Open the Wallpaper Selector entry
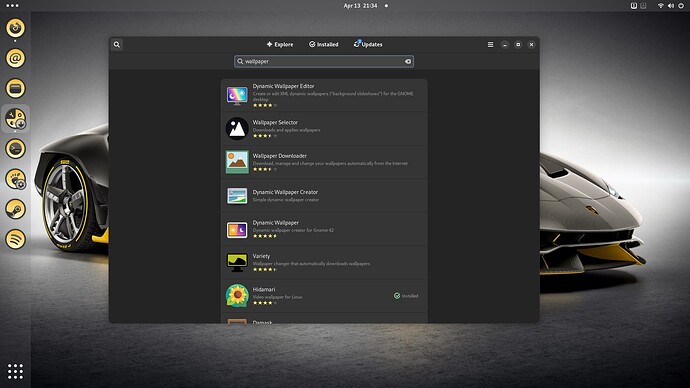Image resolution: width=690 pixels, height=388 pixels. [324, 128]
